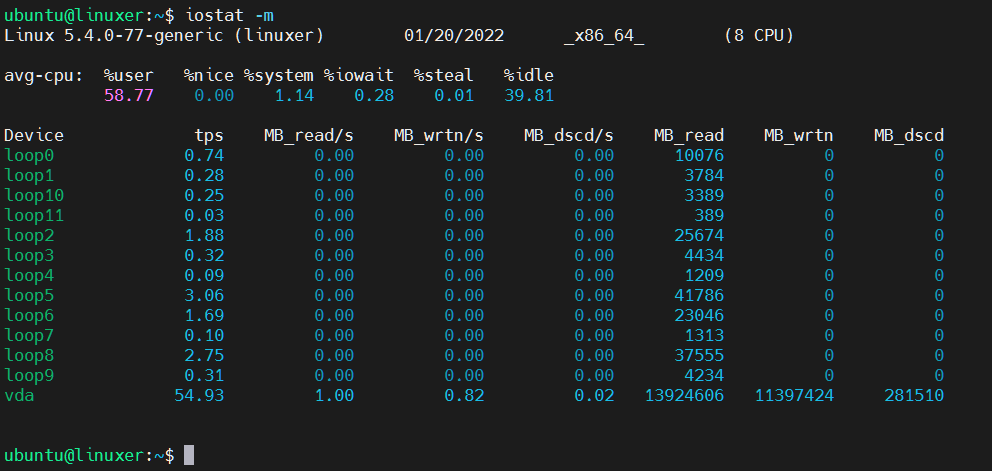Click the MB_wrtn value 11397424
The width and height of the screenshot is (992, 471).
(794, 396)
